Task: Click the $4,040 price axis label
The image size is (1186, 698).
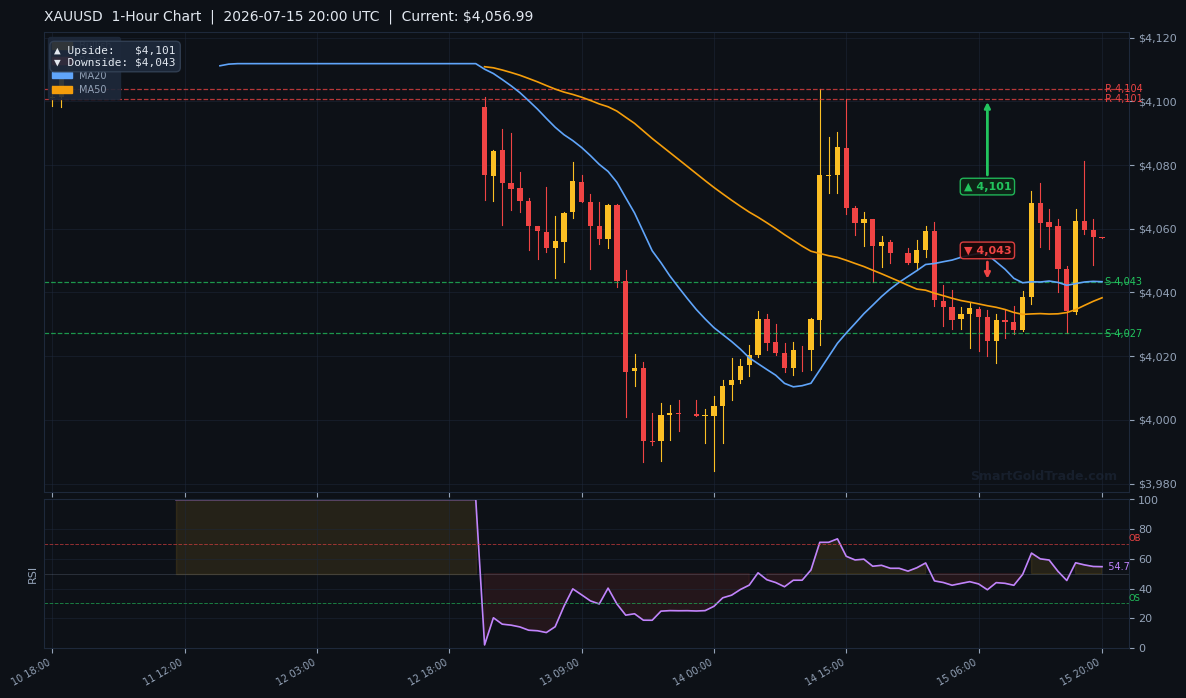Action: [x=1157, y=293]
